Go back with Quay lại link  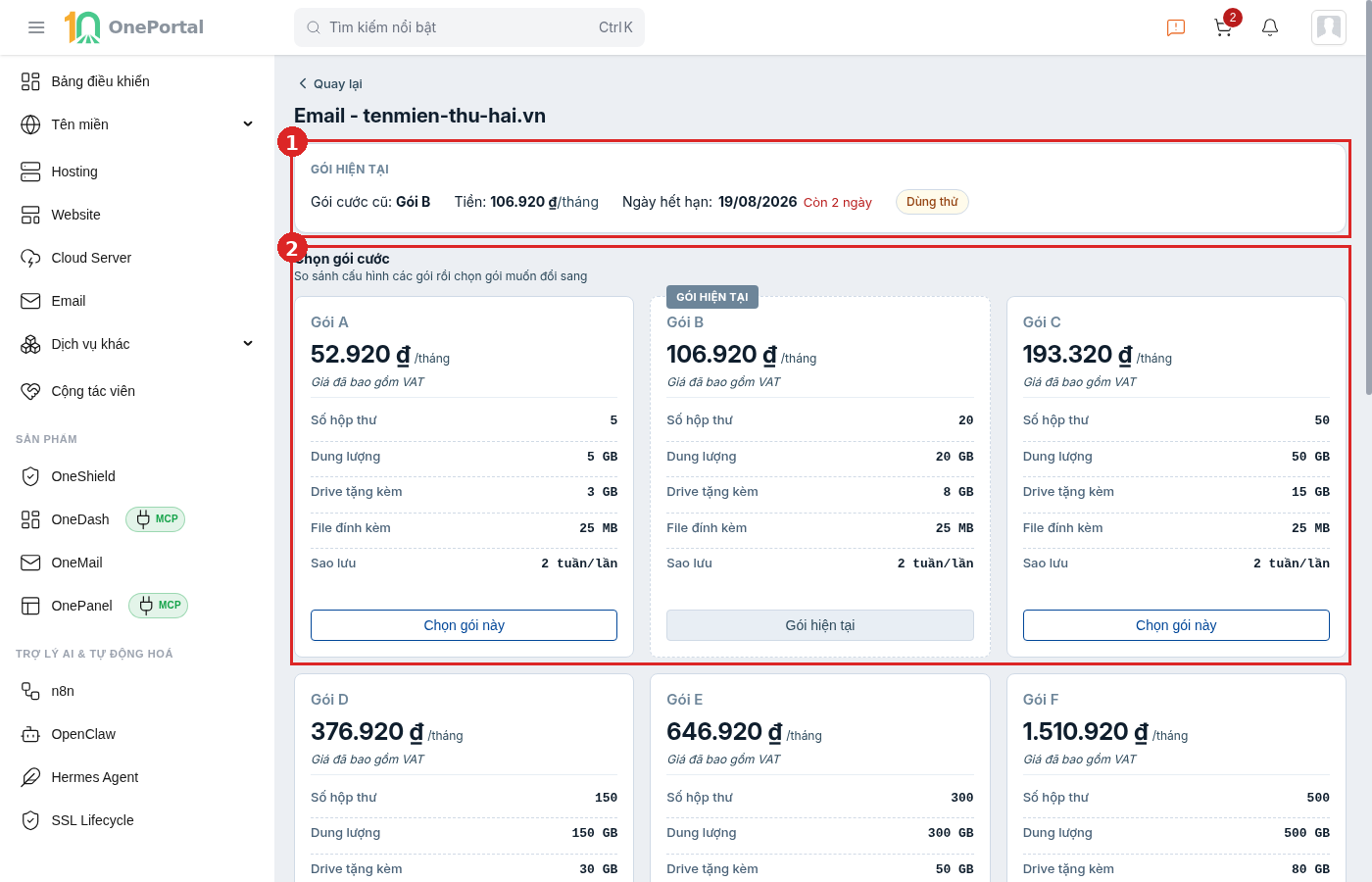tap(330, 84)
